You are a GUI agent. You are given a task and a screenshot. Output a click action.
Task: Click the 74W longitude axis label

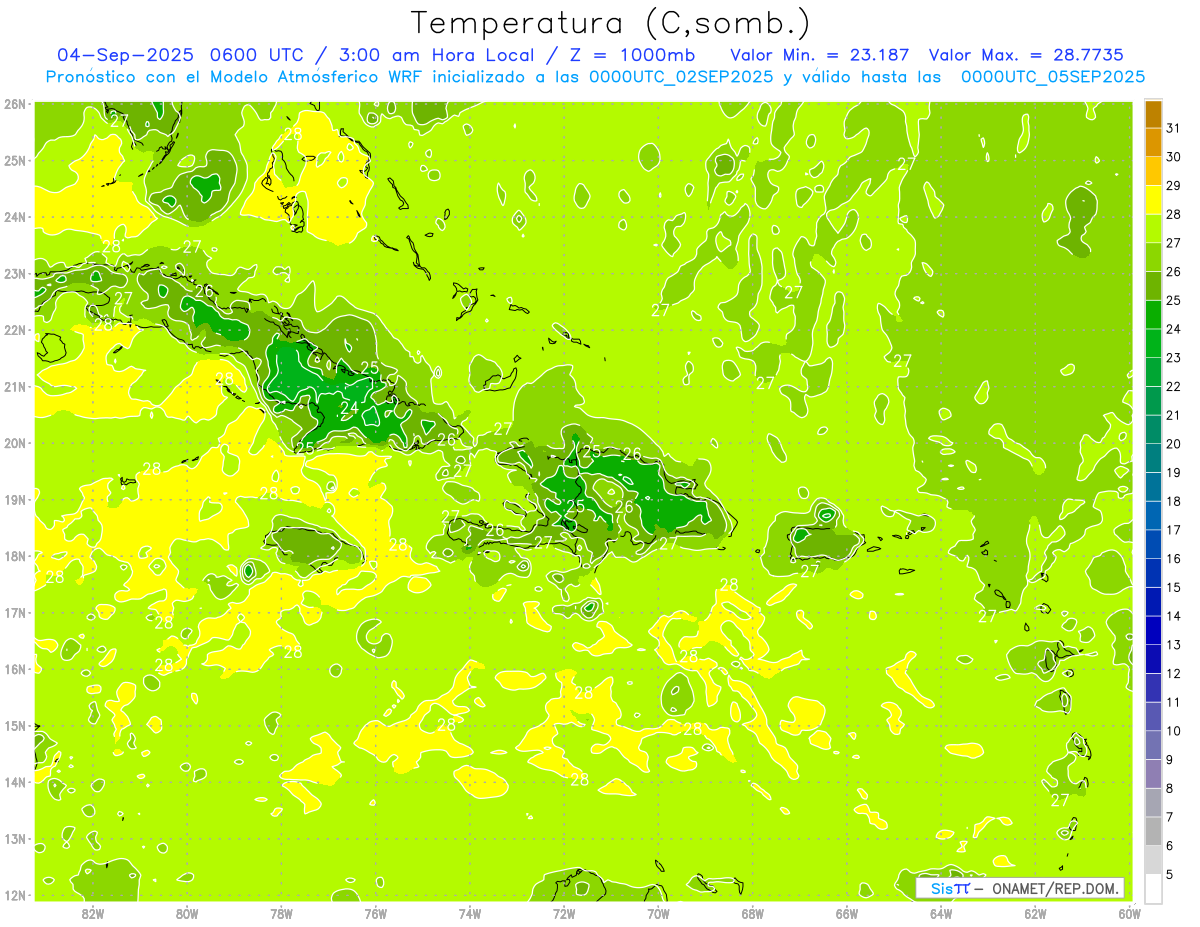click(470, 913)
